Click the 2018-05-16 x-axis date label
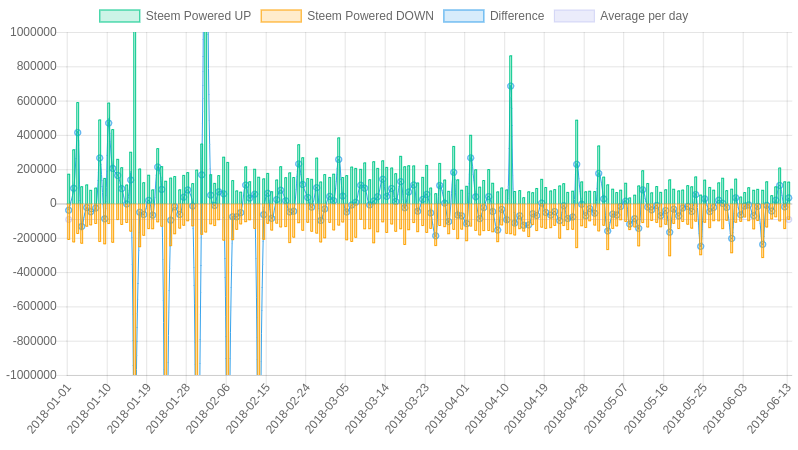The image size is (798, 450). coord(645,409)
